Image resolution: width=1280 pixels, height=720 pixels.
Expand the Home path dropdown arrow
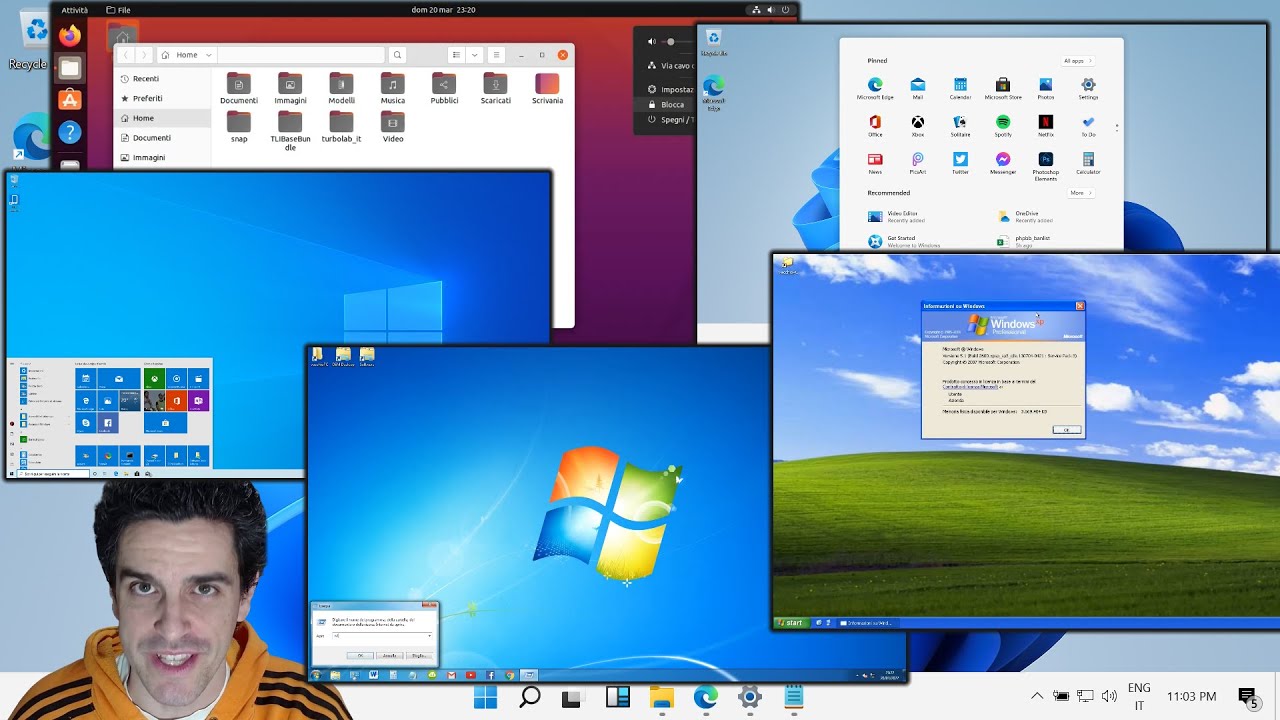[209, 55]
